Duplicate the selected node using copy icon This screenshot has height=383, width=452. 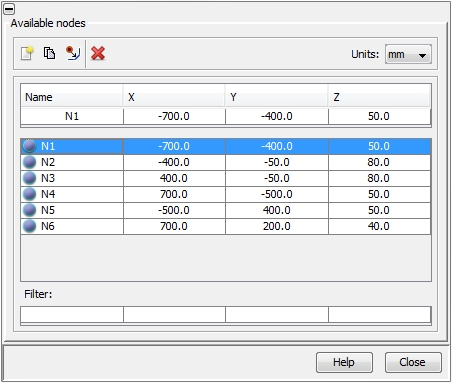[49, 53]
